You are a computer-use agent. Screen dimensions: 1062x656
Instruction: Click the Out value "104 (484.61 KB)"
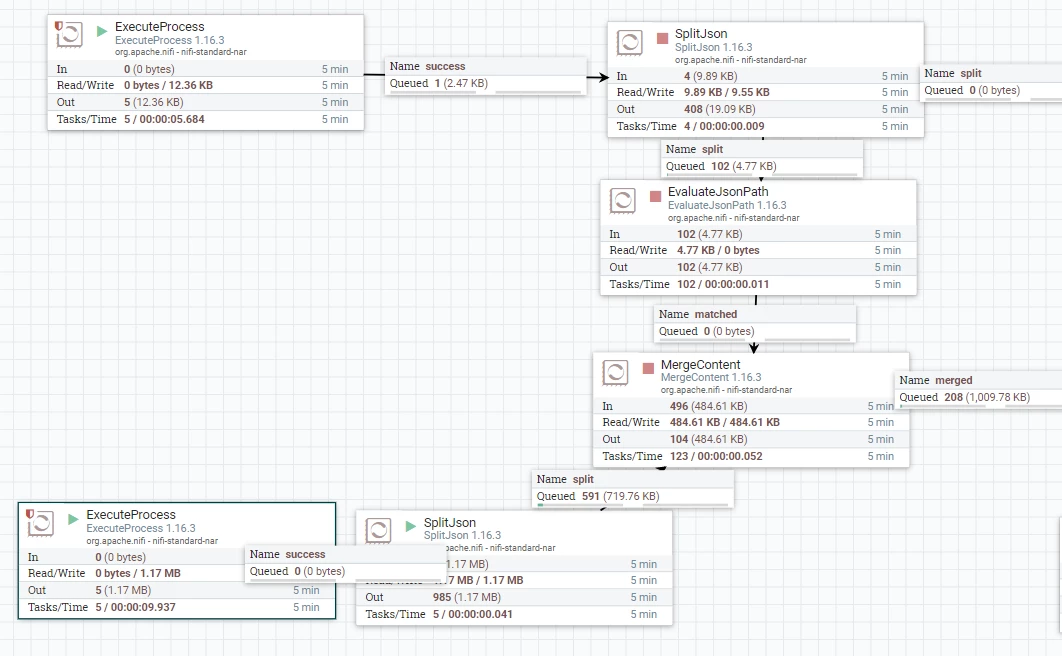point(708,439)
